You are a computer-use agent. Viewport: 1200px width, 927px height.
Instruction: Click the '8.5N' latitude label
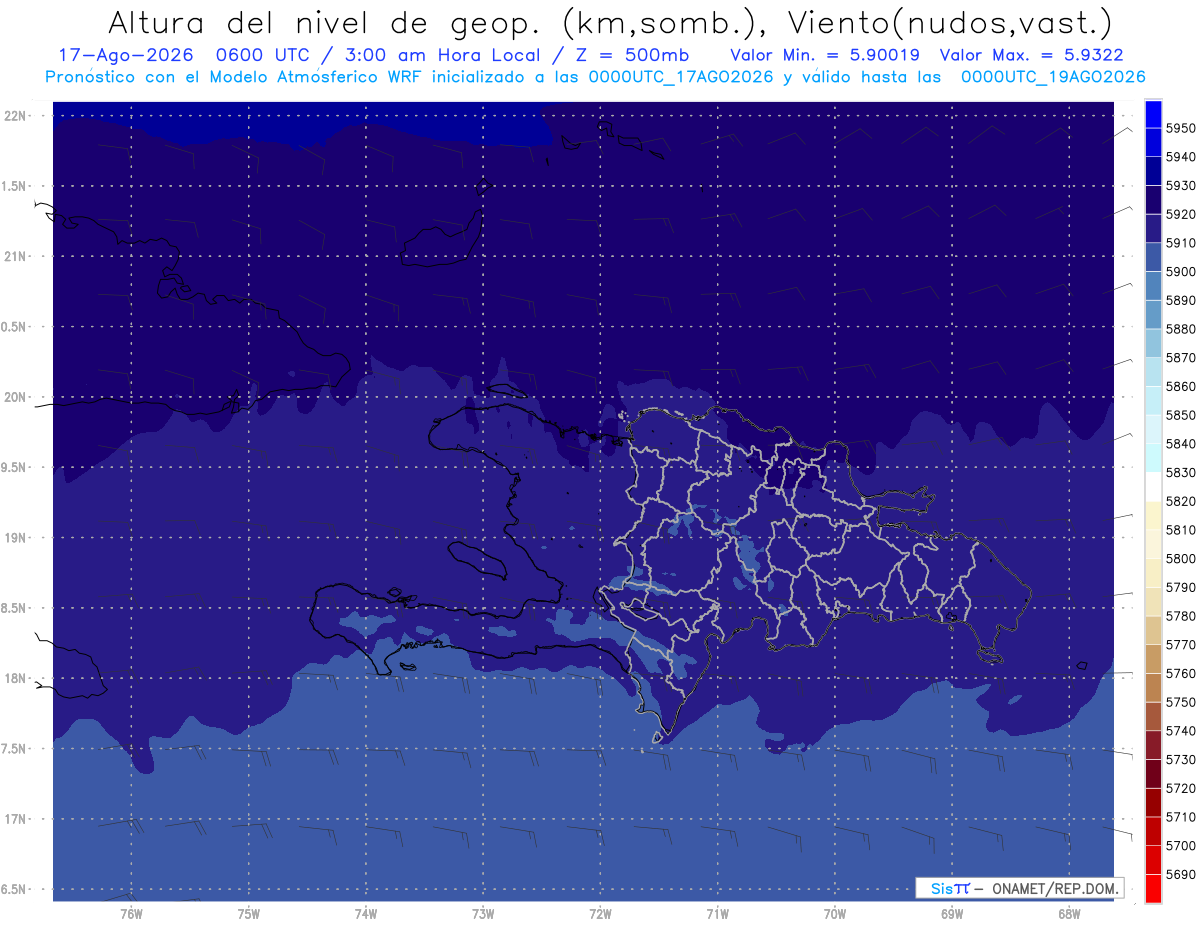click(x=14, y=608)
